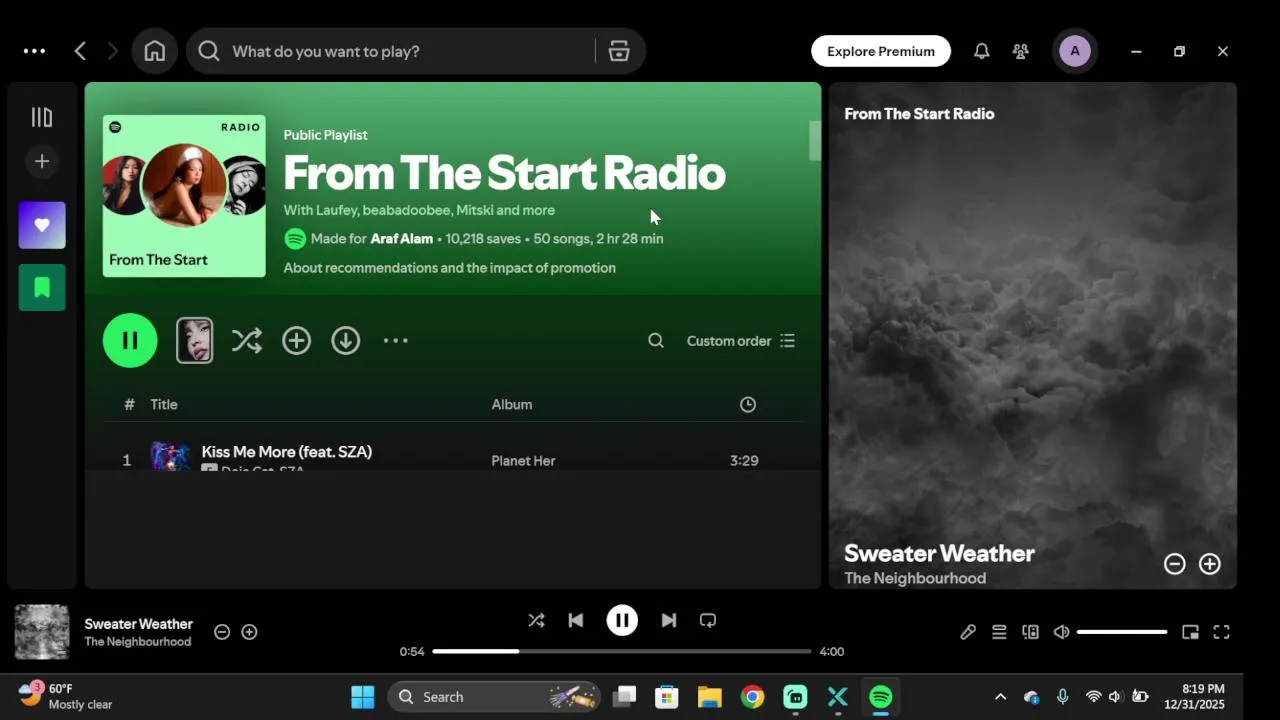Click the minus icon in bottom player bar
The height and width of the screenshot is (720, 1280).
point(222,632)
